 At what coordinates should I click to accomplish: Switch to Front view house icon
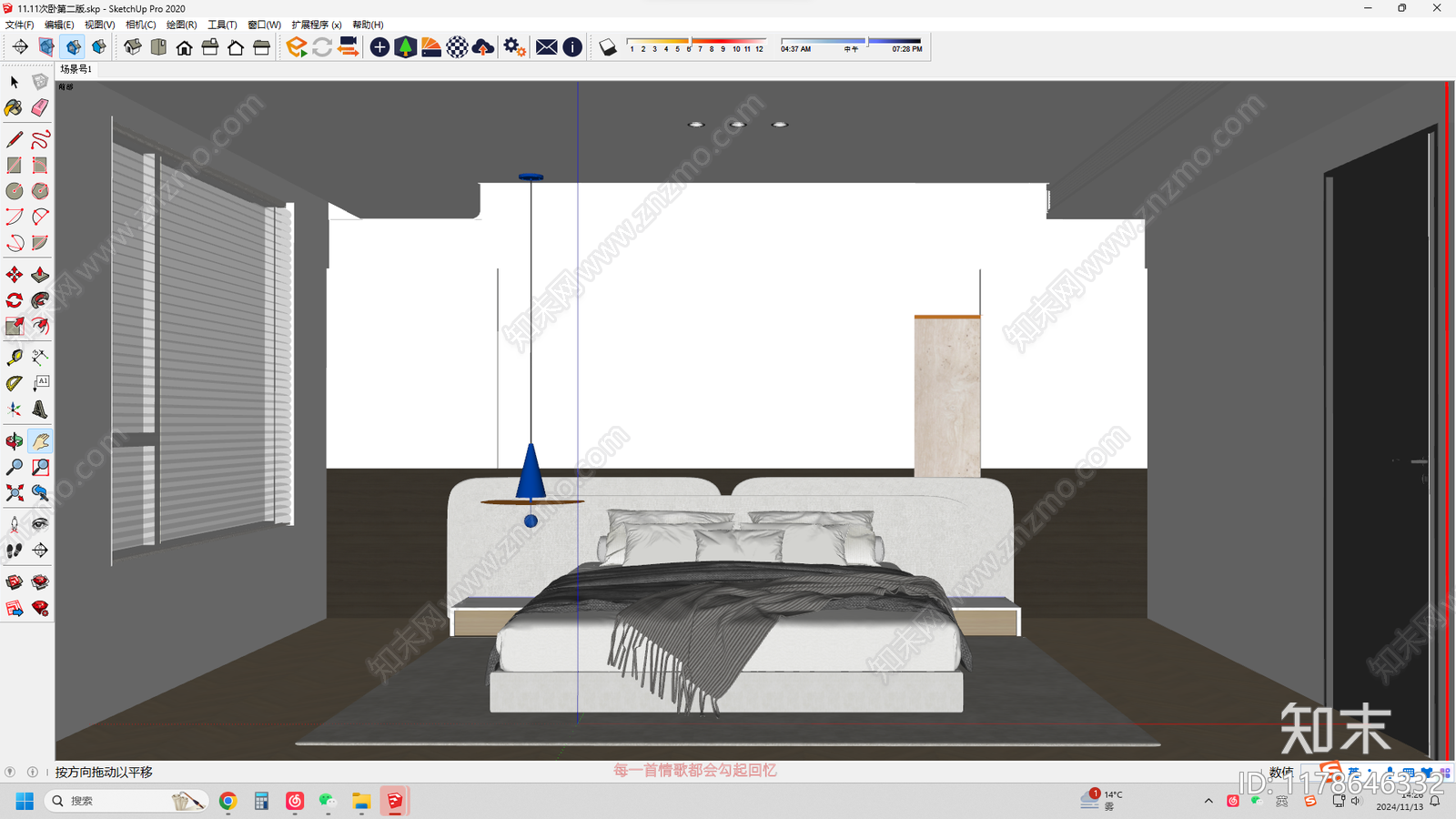click(184, 47)
